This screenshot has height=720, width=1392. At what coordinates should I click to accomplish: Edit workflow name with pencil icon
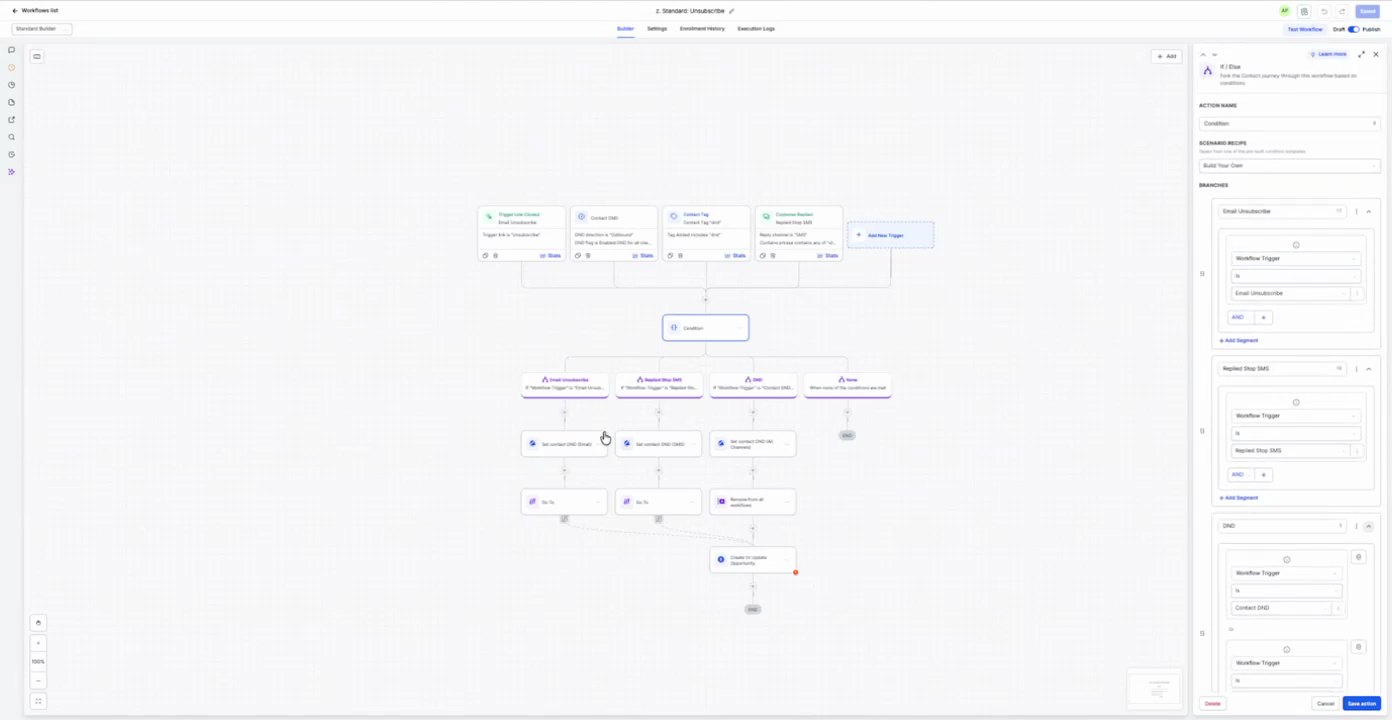click(731, 11)
